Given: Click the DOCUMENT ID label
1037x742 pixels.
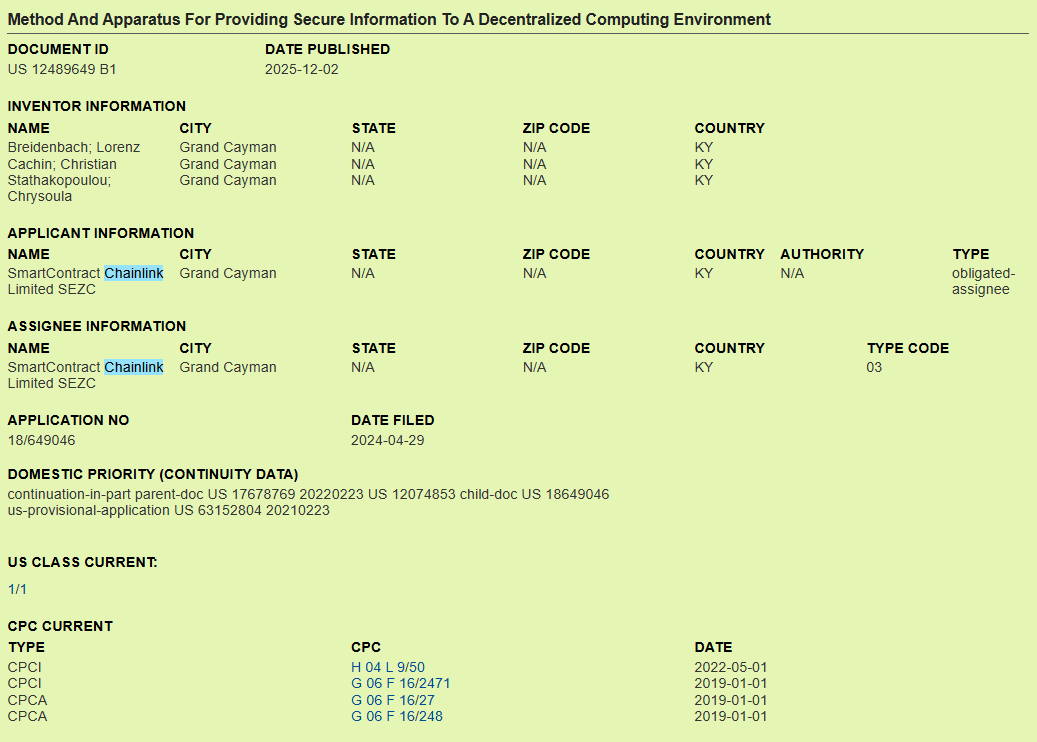Looking at the screenshot, I should coord(58,50).
